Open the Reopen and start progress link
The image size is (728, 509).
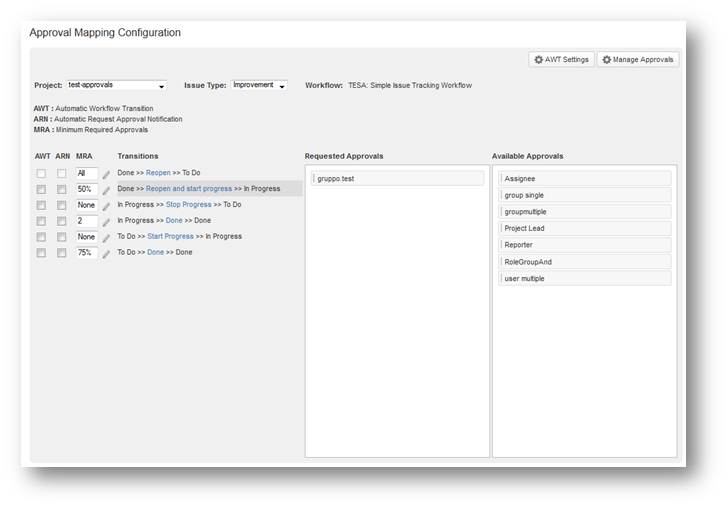189,188
